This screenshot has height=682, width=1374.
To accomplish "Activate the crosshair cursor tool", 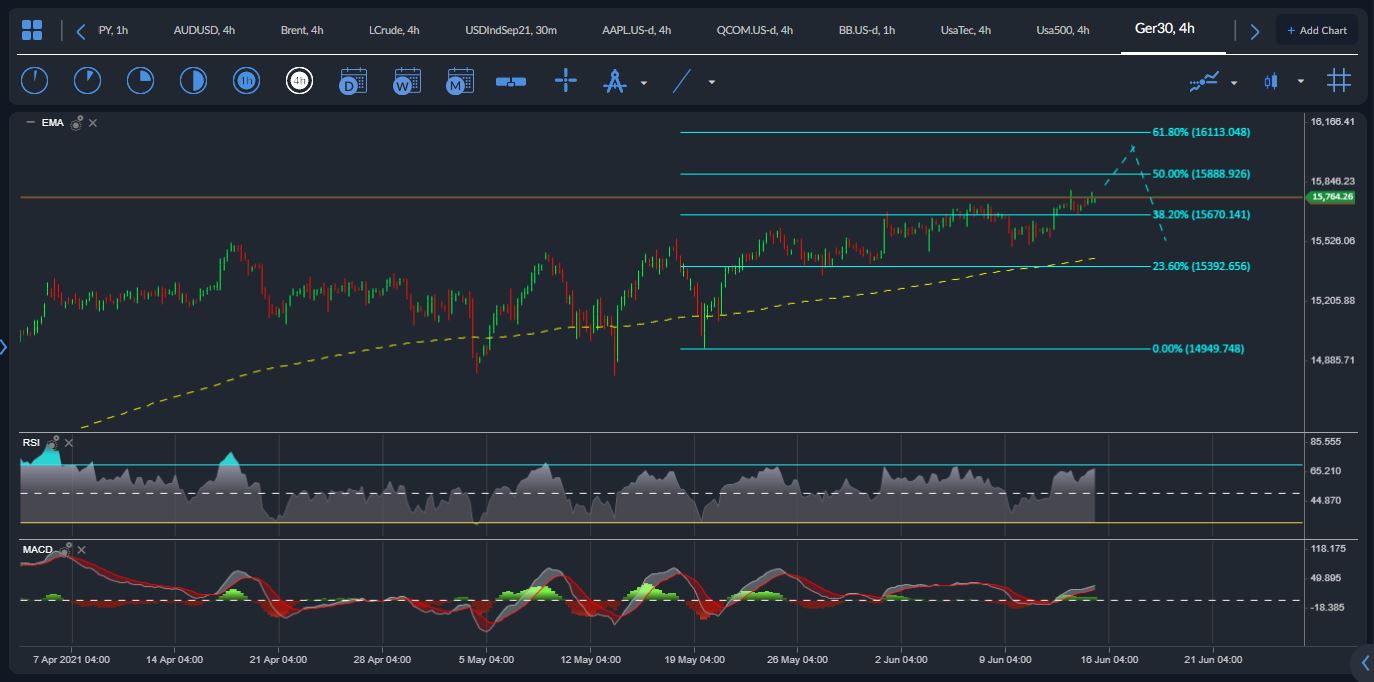I will 566,81.
